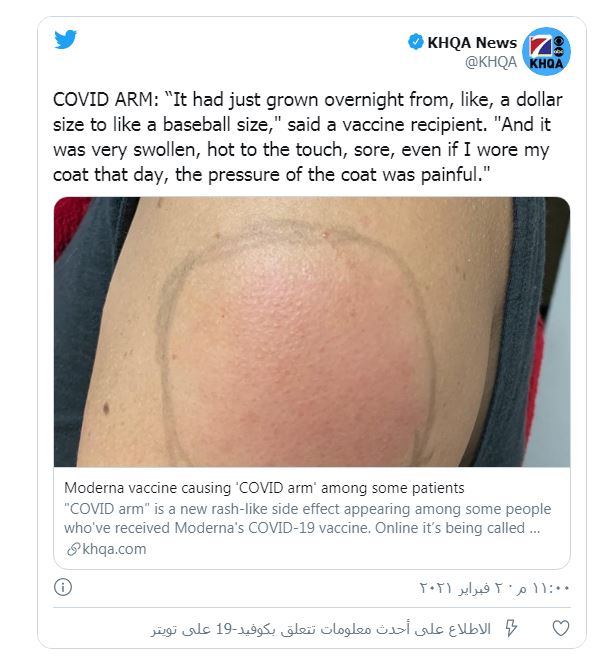
Task: Open the KHQA profile avatar
Action: 546,51
